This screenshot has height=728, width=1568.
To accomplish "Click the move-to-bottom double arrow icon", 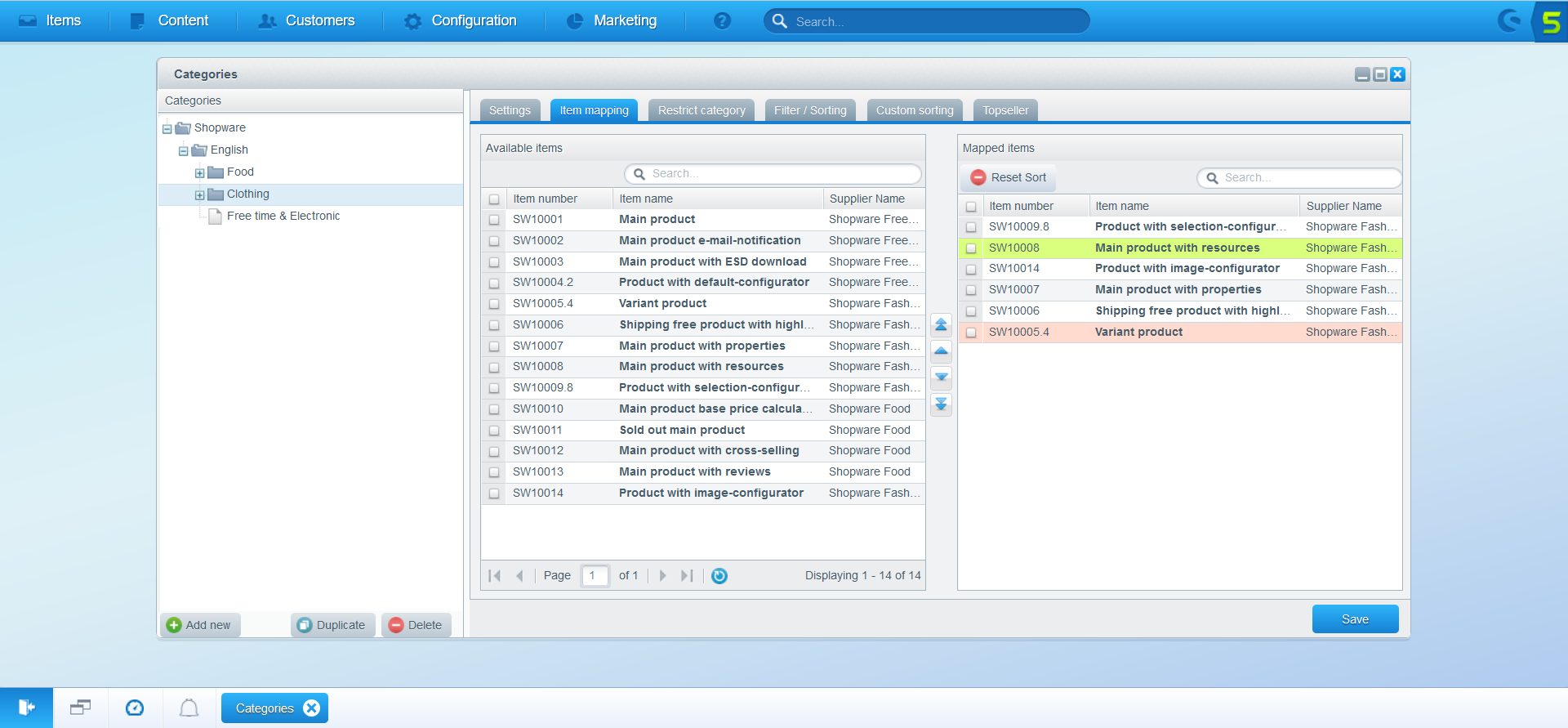I will coord(941,404).
